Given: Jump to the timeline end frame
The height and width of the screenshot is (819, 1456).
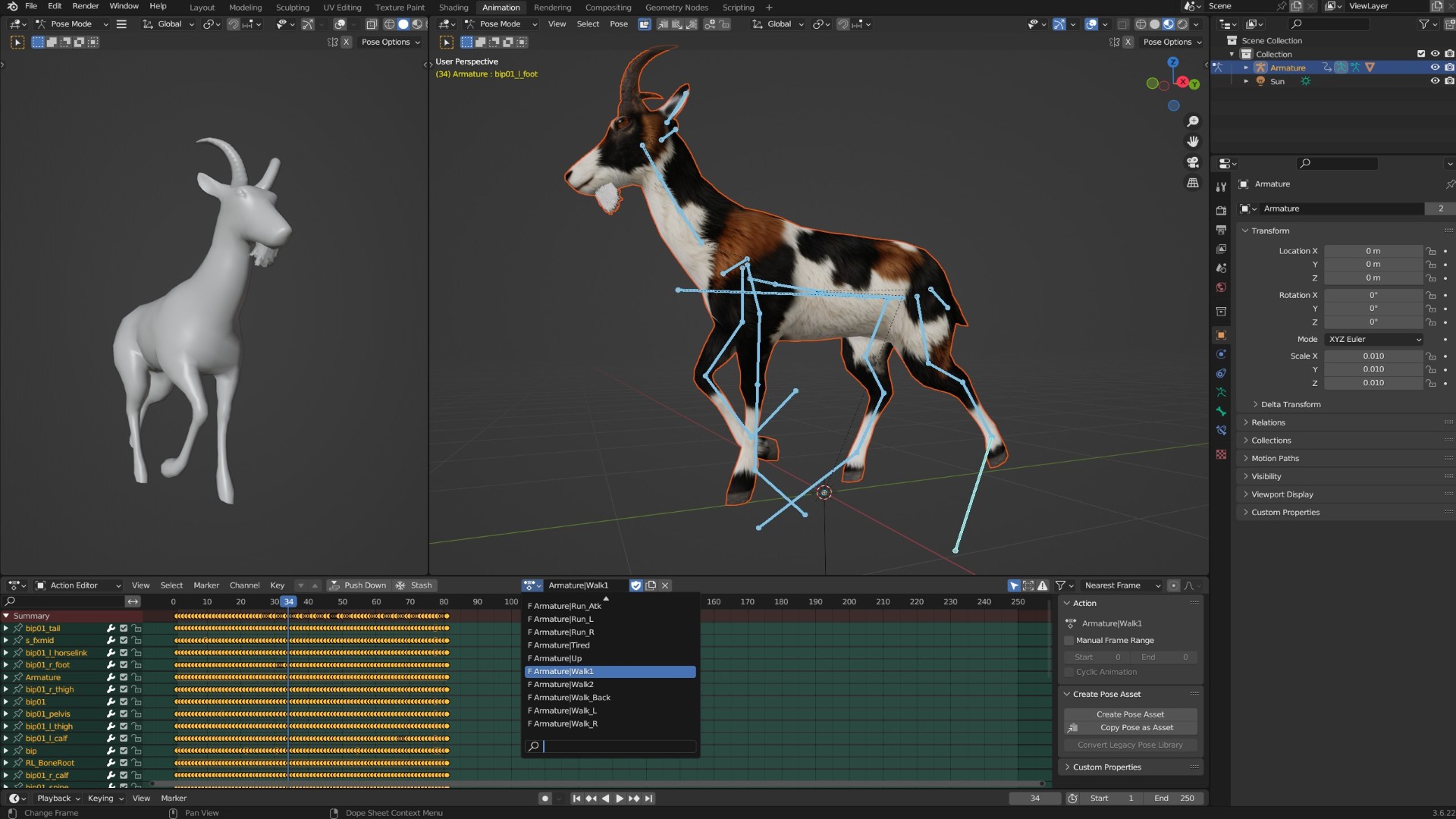Looking at the screenshot, I should click(x=648, y=799).
